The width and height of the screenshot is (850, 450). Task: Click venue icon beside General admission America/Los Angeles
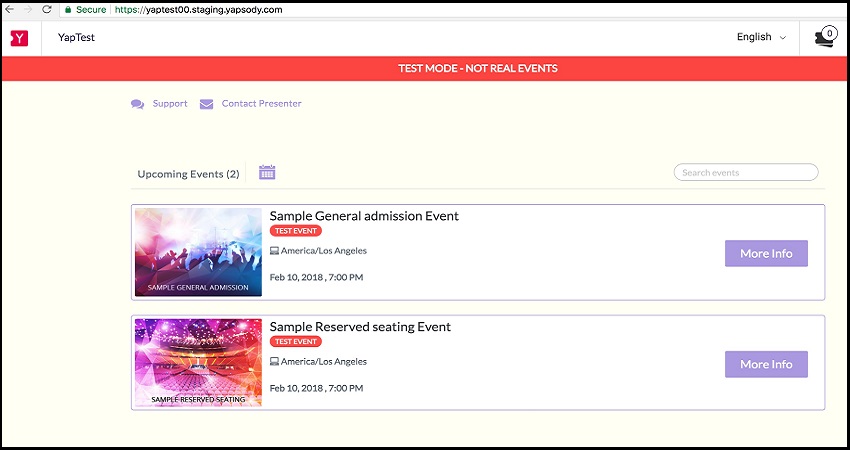(x=274, y=251)
